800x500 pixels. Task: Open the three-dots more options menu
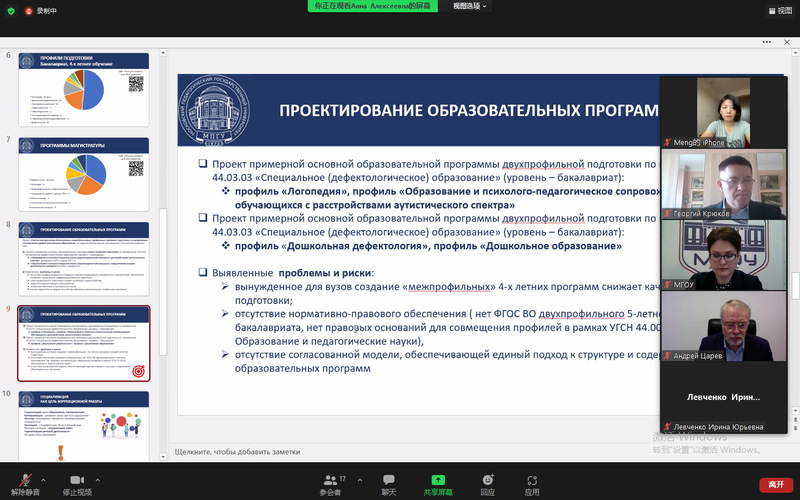coord(766,42)
